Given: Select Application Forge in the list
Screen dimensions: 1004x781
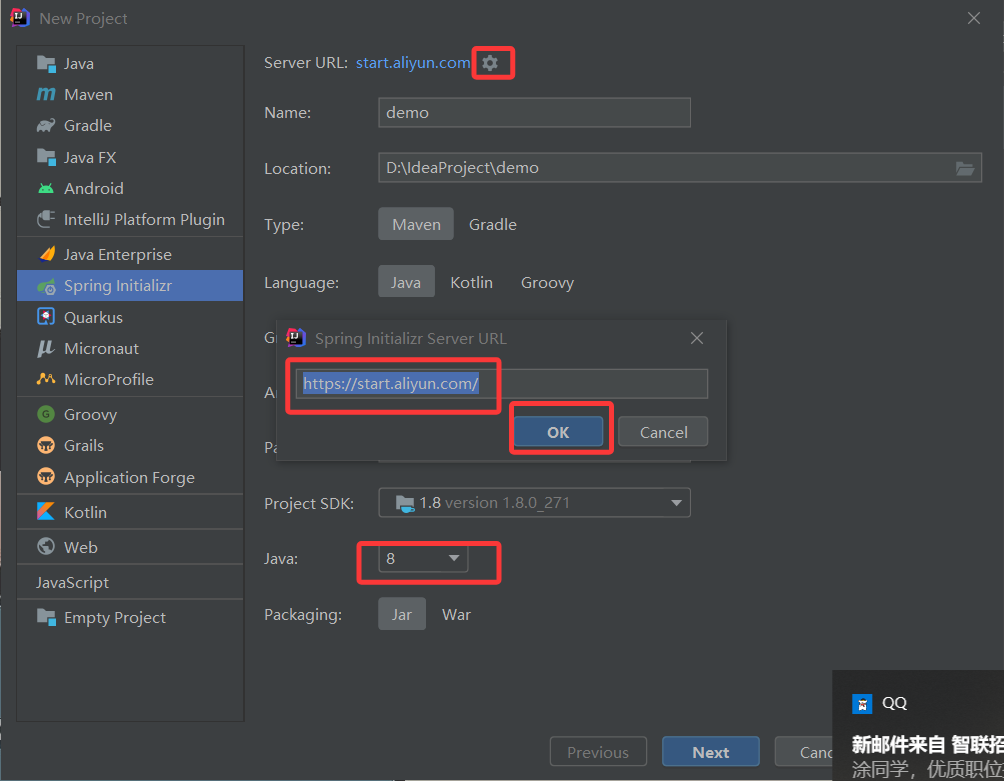Looking at the screenshot, I should [130, 477].
